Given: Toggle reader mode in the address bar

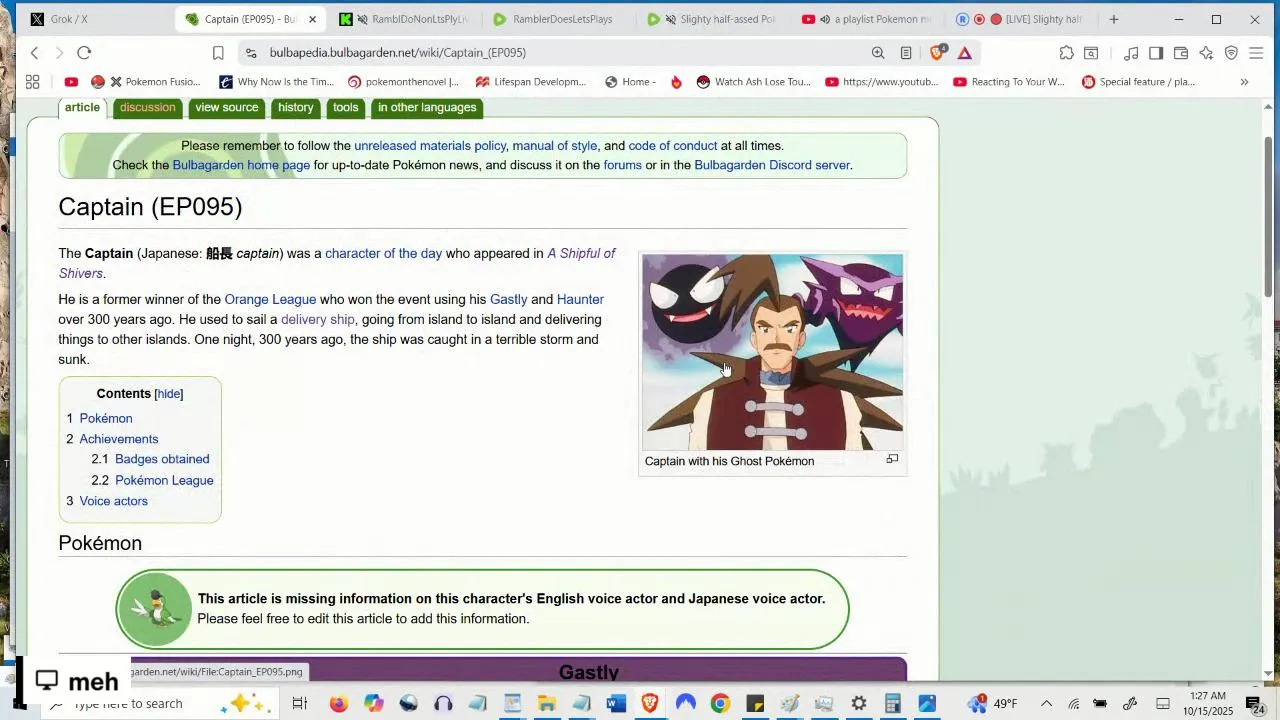Looking at the screenshot, I should 906,53.
